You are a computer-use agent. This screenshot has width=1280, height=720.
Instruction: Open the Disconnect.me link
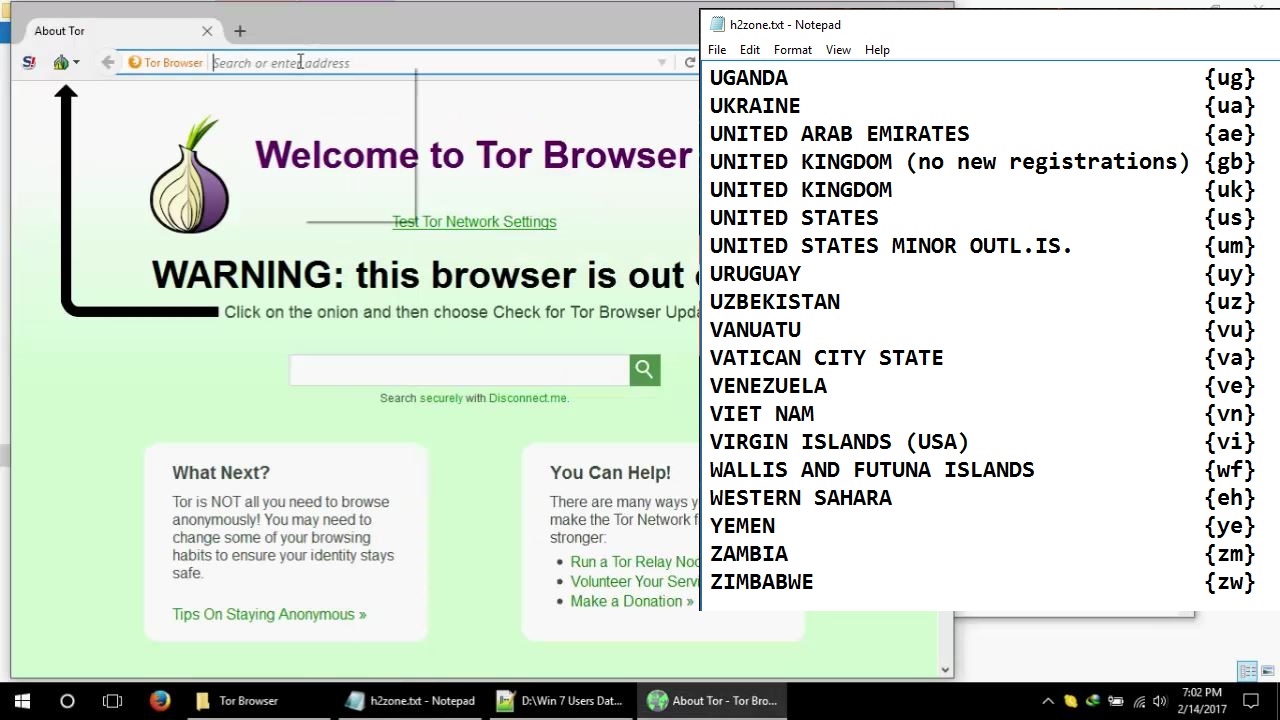528,398
